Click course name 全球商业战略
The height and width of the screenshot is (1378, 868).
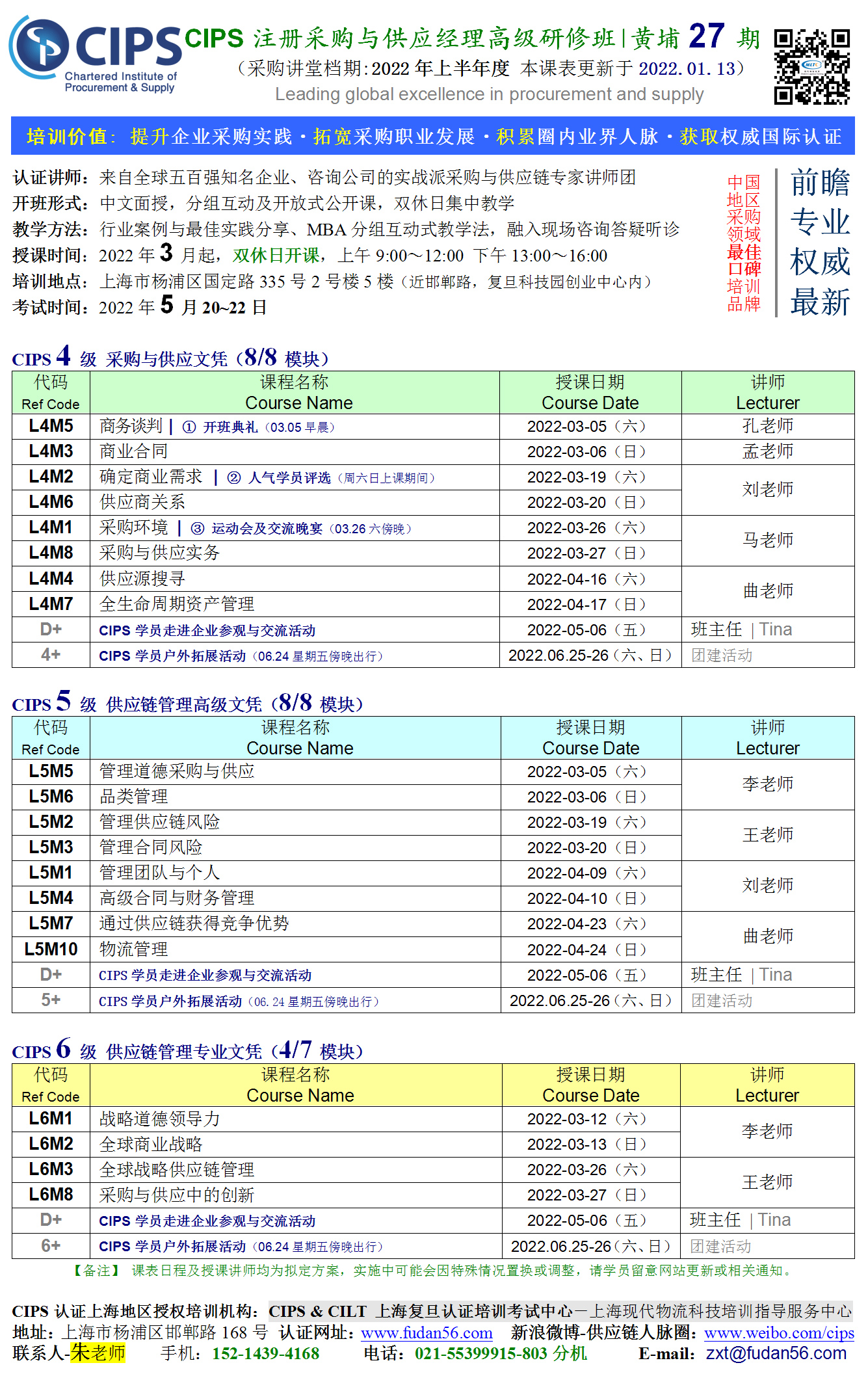(151, 1144)
